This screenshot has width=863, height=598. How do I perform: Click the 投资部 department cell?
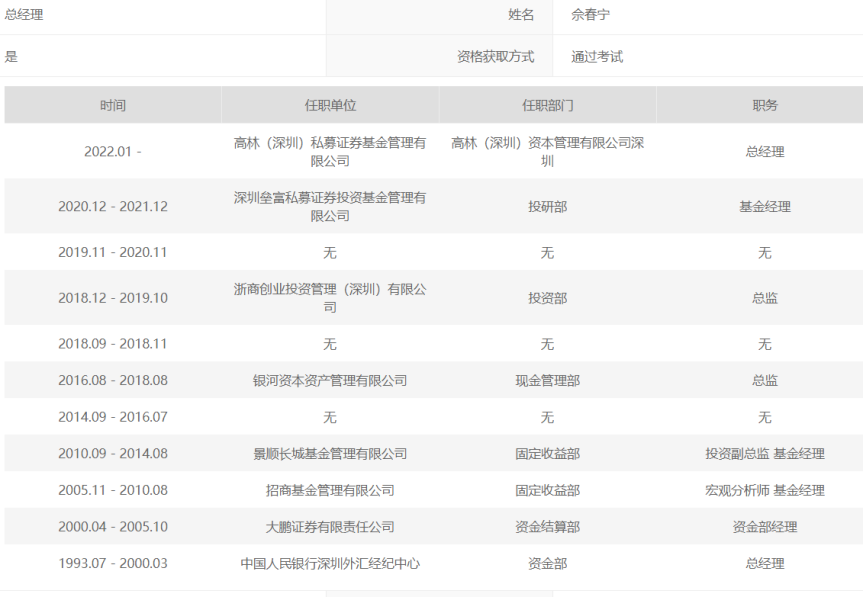pyautogui.click(x=548, y=298)
